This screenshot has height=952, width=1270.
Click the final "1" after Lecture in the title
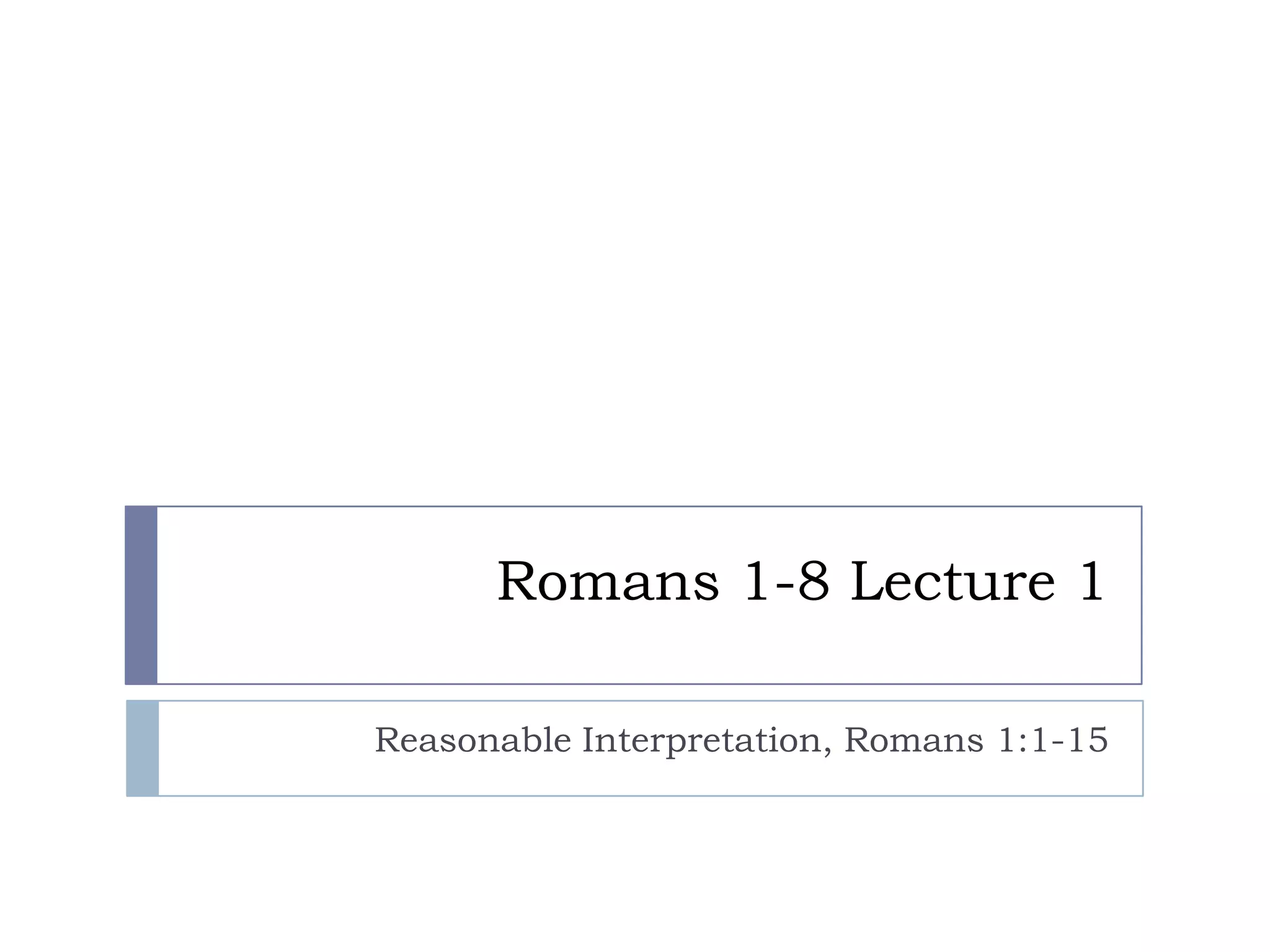1091,581
